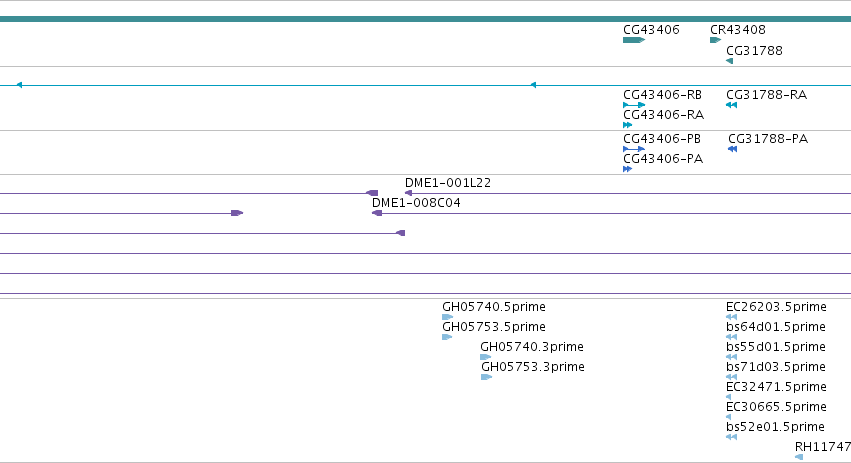Click the GH05753.3prime EST arrow

click(x=486, y=377)
